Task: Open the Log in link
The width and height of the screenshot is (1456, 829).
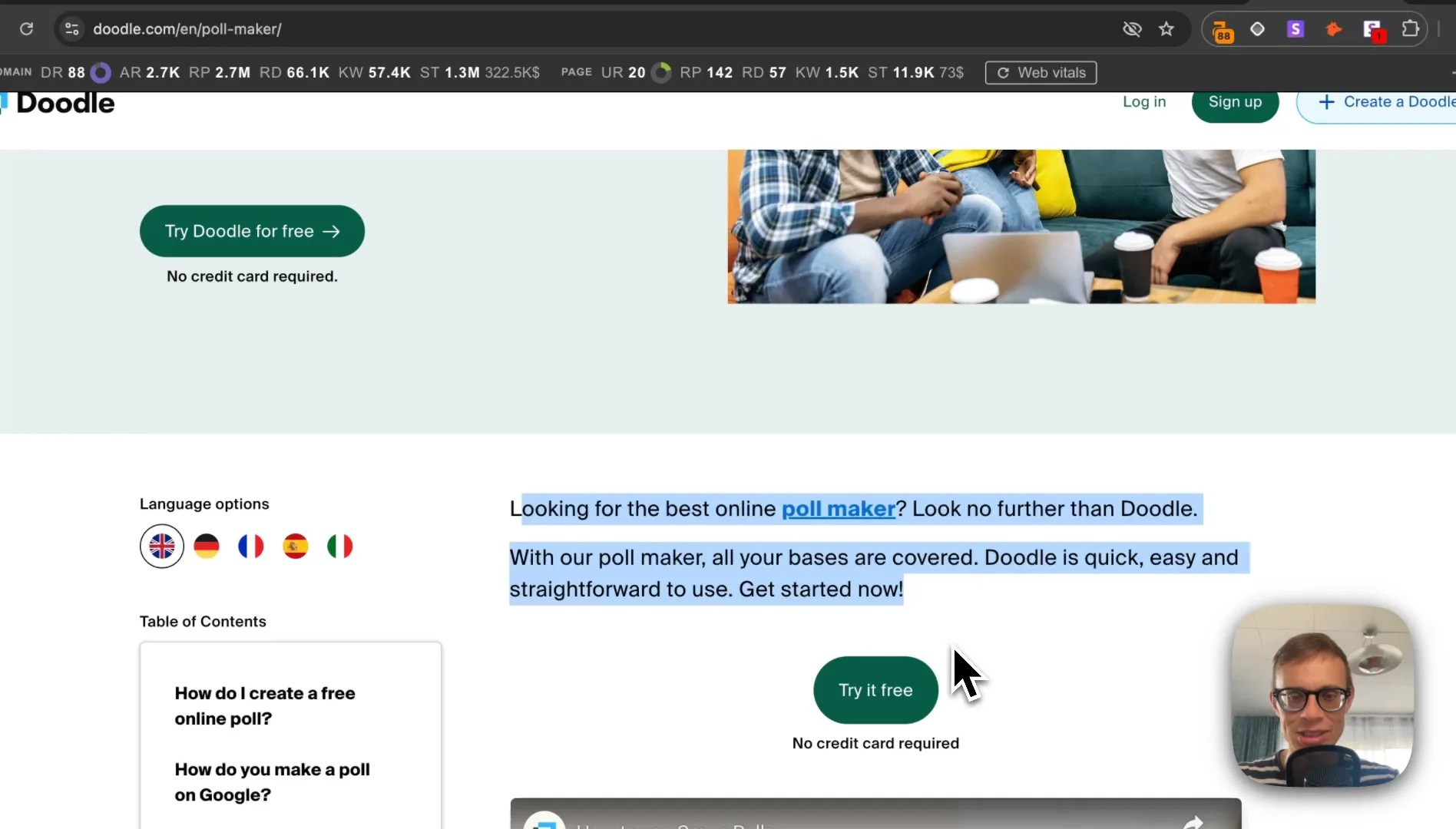Action: [x=1144, y=102]
